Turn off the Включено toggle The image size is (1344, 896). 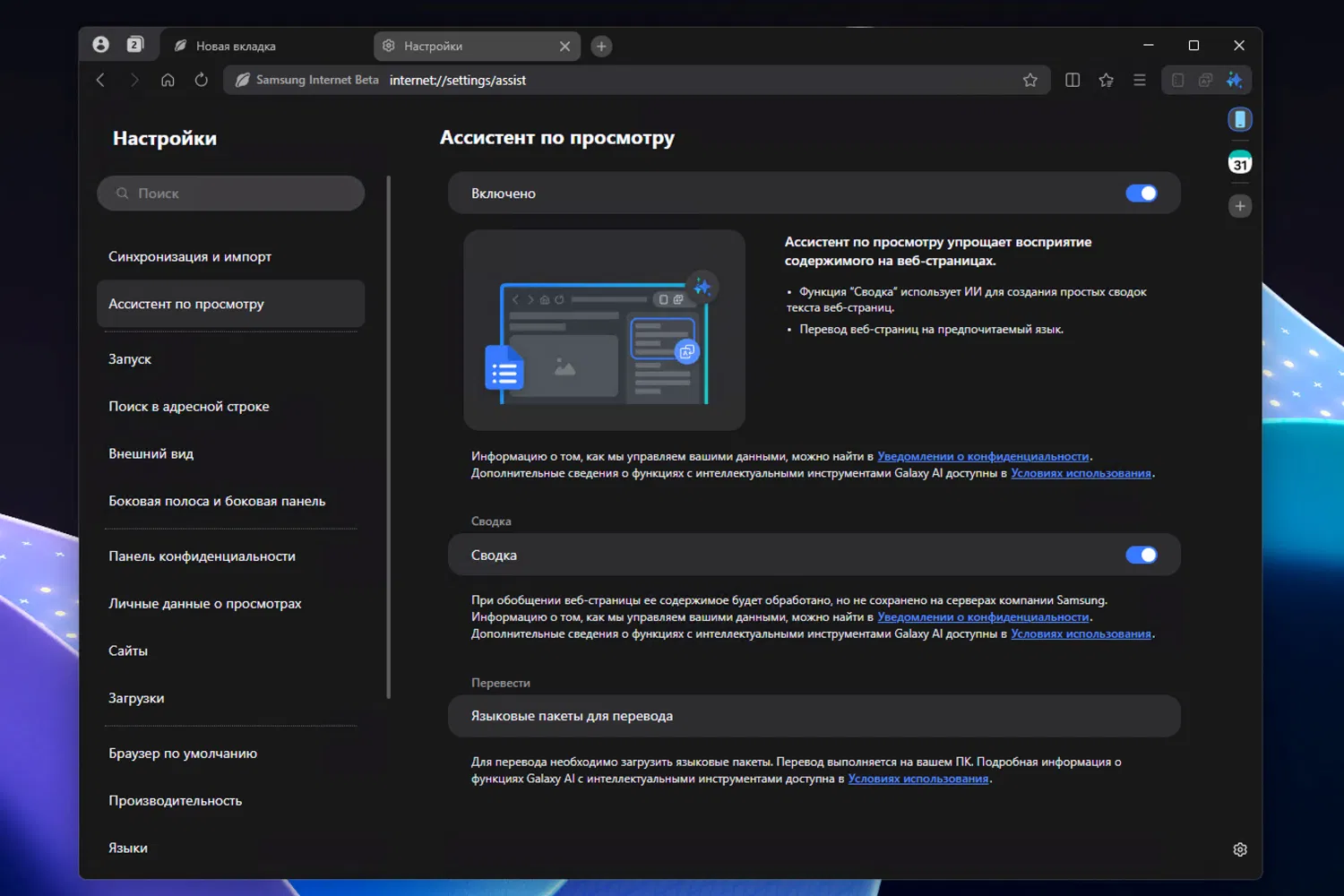1141,194
